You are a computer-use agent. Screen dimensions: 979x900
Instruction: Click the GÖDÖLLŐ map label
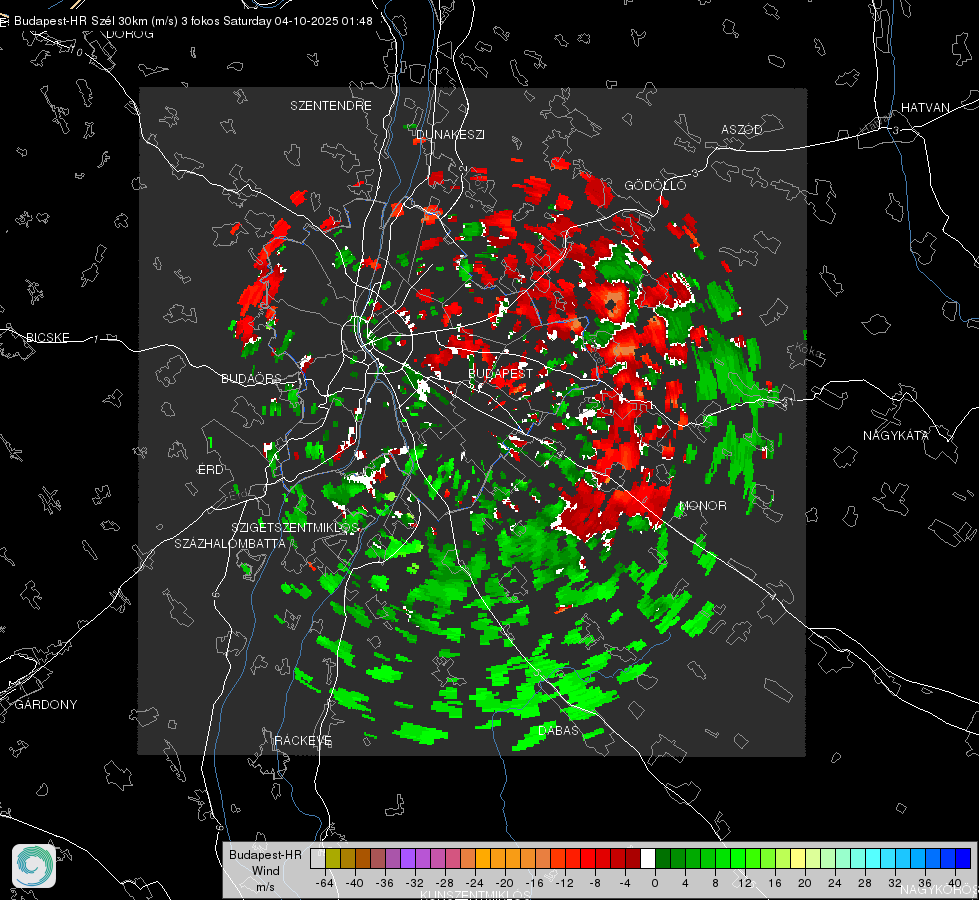tap(656, 185)
